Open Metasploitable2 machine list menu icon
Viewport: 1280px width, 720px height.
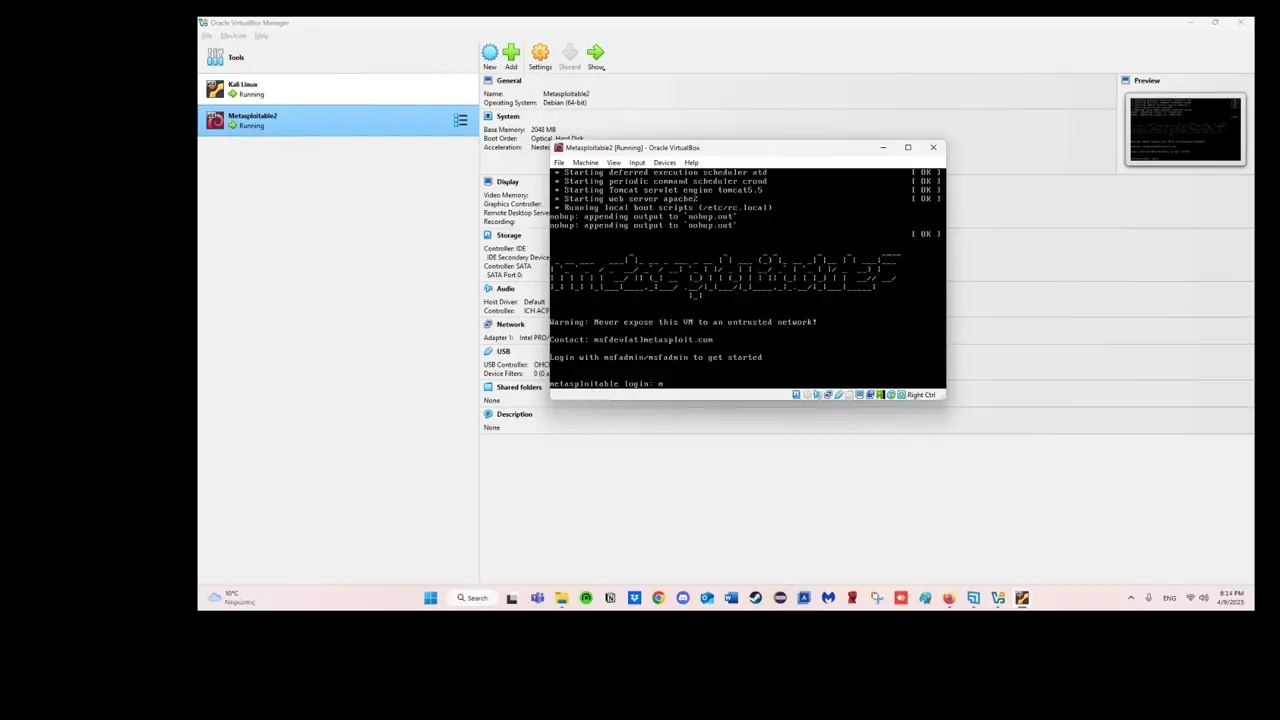[461, 120]
